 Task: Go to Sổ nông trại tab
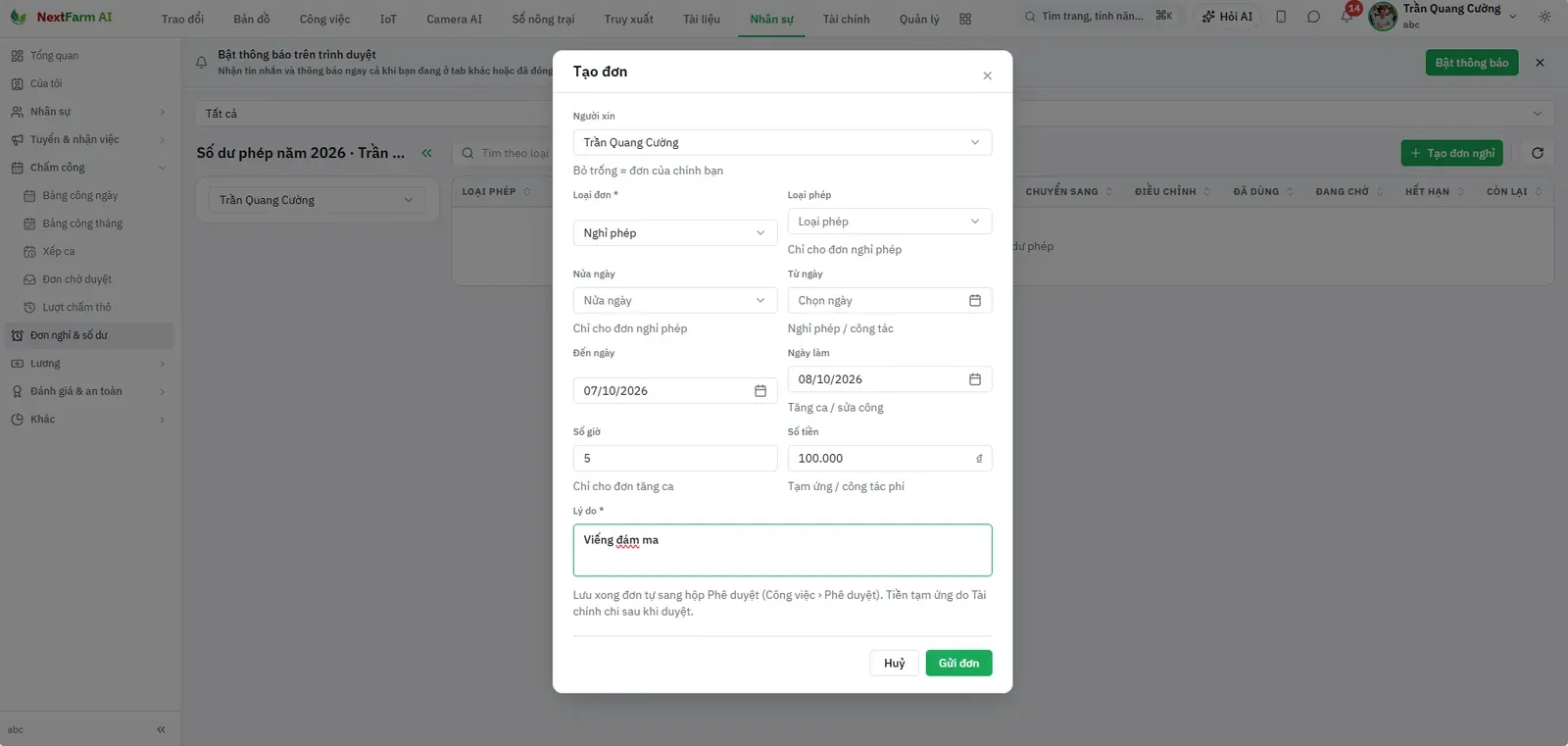pos(543,19)
